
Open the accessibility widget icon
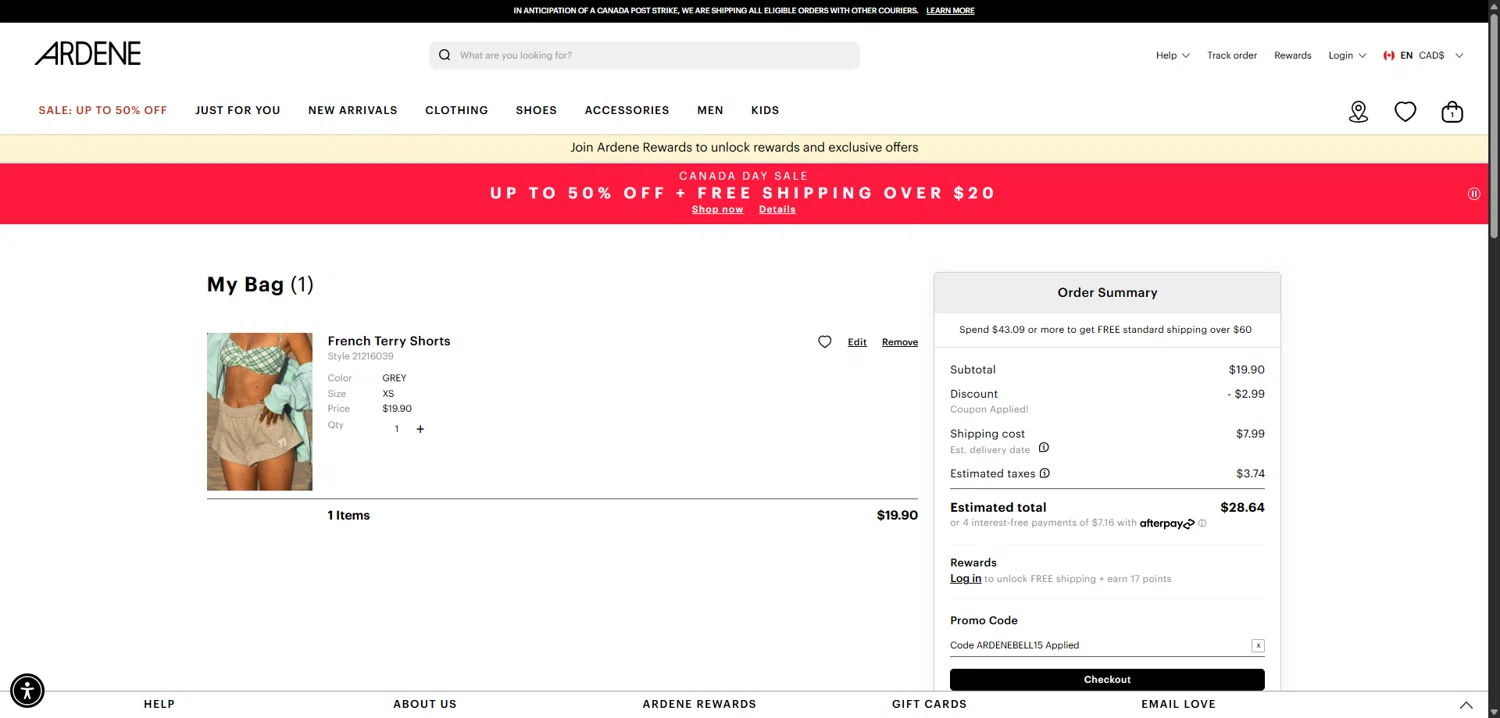click(x=27, y=690)
